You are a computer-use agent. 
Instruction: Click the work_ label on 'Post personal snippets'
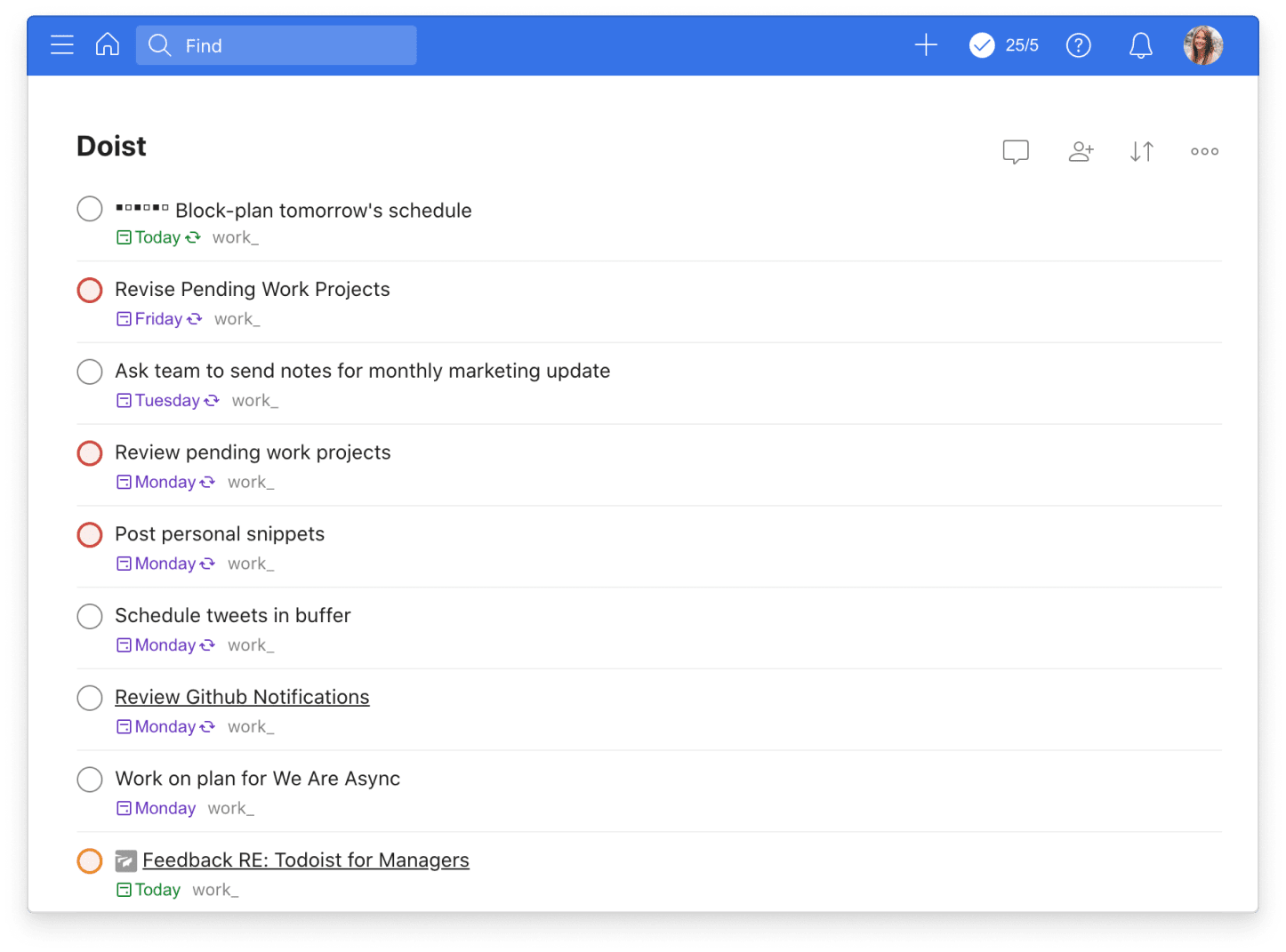coord(250,563)
